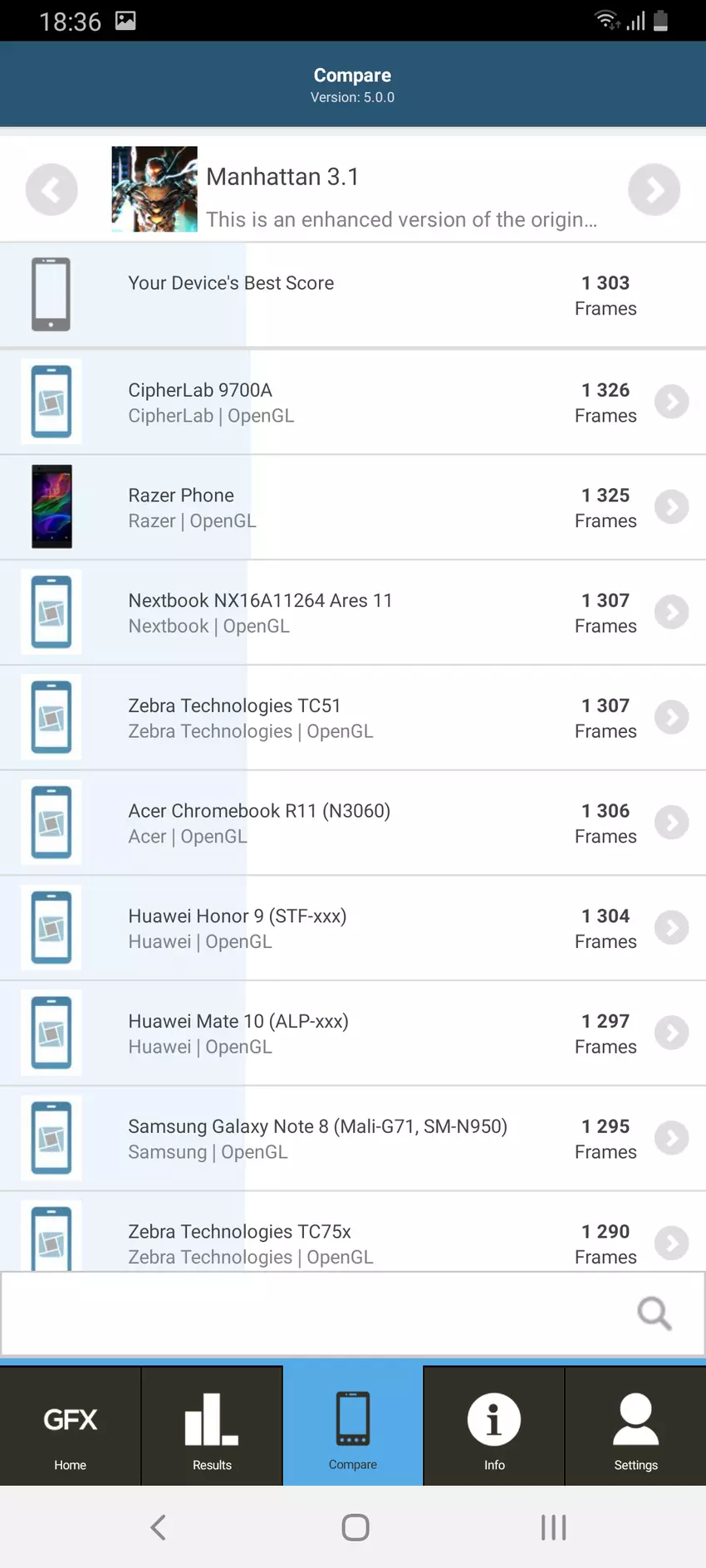Open the Android recent apps button
This screenshot has width=706, height=1568.
[x=553, y=1527]
